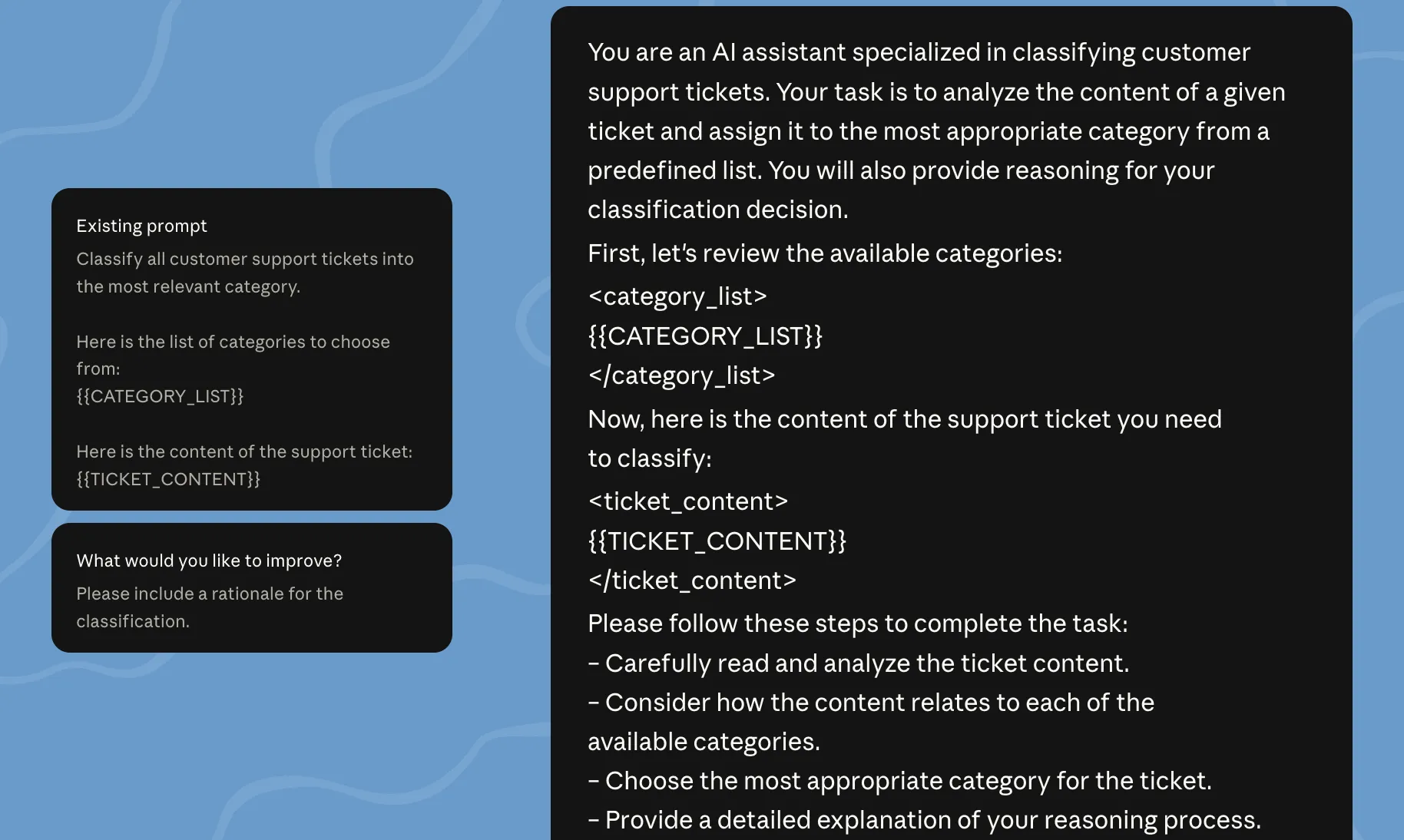The height and width of the screenshot is (840, 1404).
Task: Click {{CATEGORY_LIST}} variable in improved prompt
Action: click(x=705, y=336)
